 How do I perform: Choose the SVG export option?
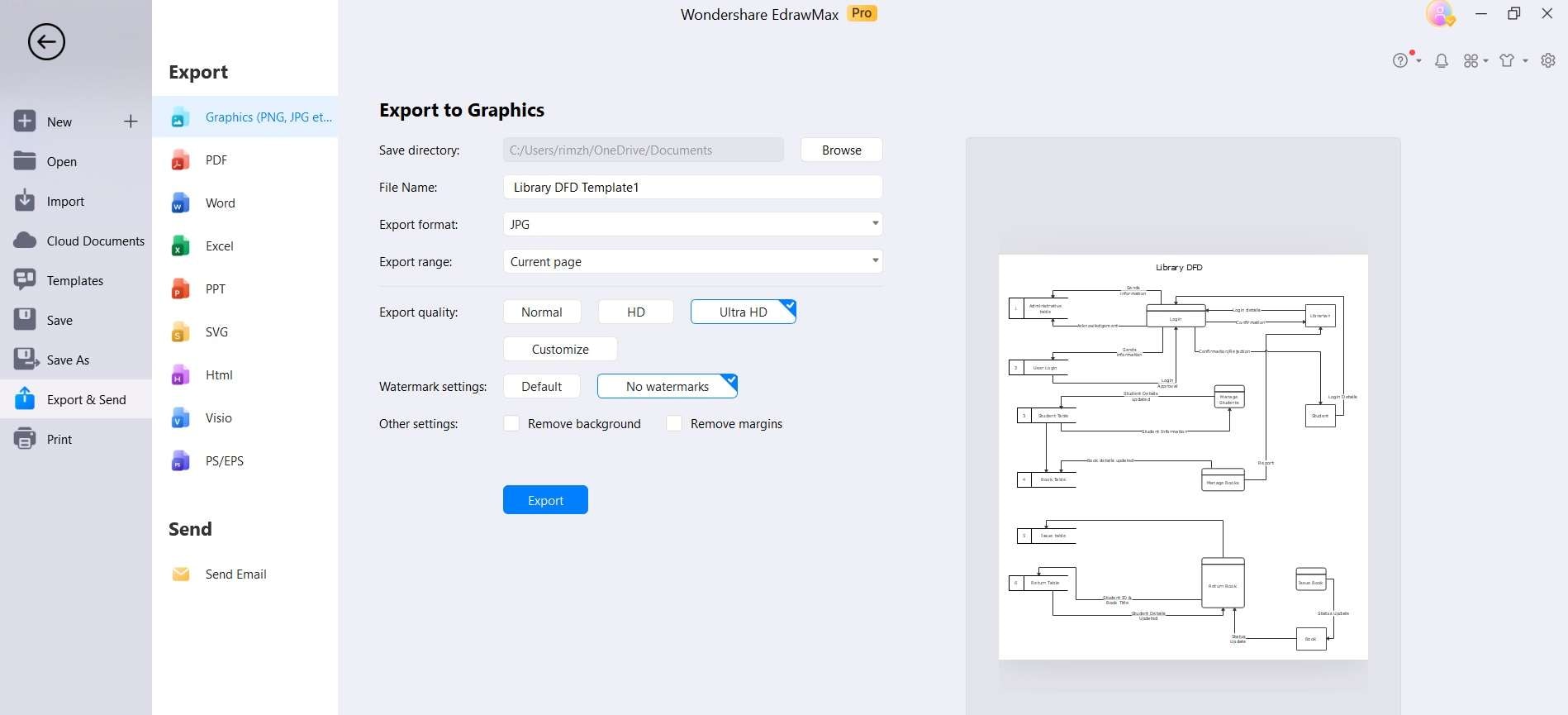click(216, 332)
